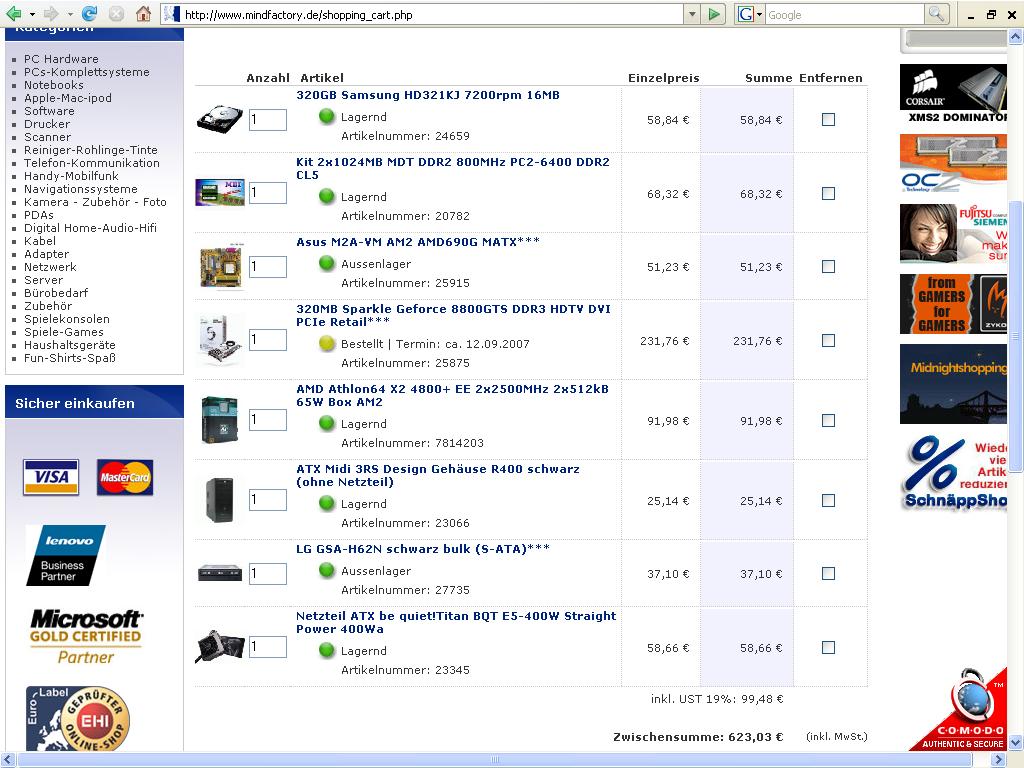The height and width of the screenshot is (768, 1024).
Task: Click the OCZ memory banner
Action: (953, 164)
